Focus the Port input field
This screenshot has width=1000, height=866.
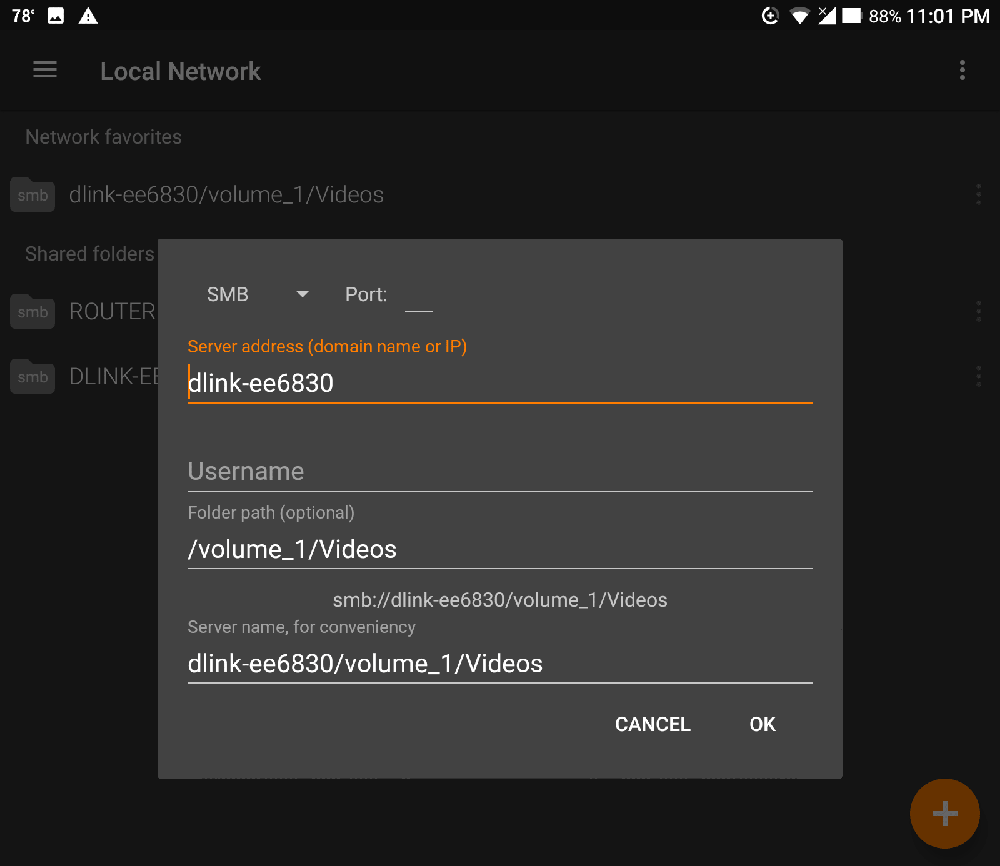coord(419,295)
